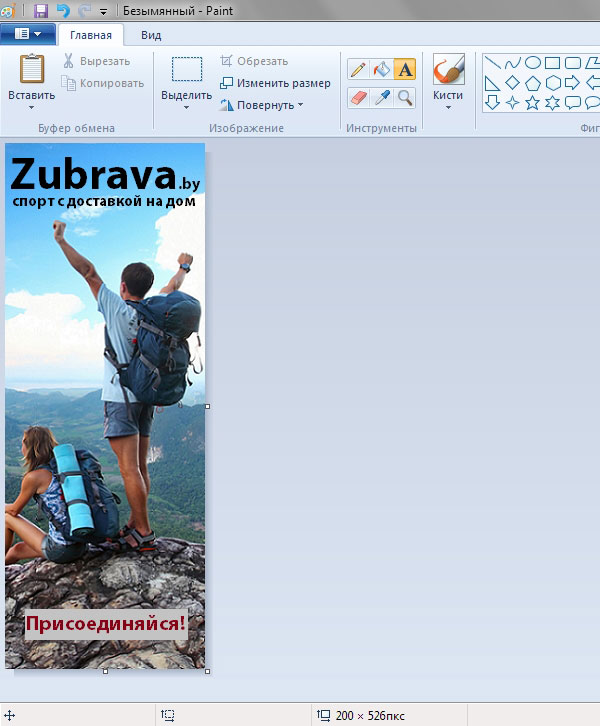Select the Magnifier tool
The height and width of the screenshot is (726, 600).
(x=405, y=98)
